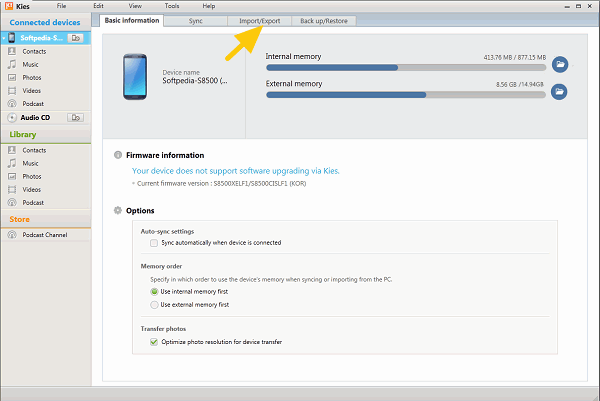Collapse the Softpedia device tree arrow

tap(4, 38)
